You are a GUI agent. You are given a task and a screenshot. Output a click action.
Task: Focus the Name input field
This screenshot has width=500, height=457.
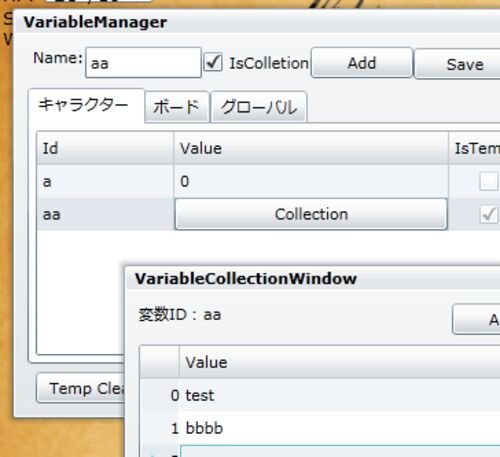click(143, 63)
